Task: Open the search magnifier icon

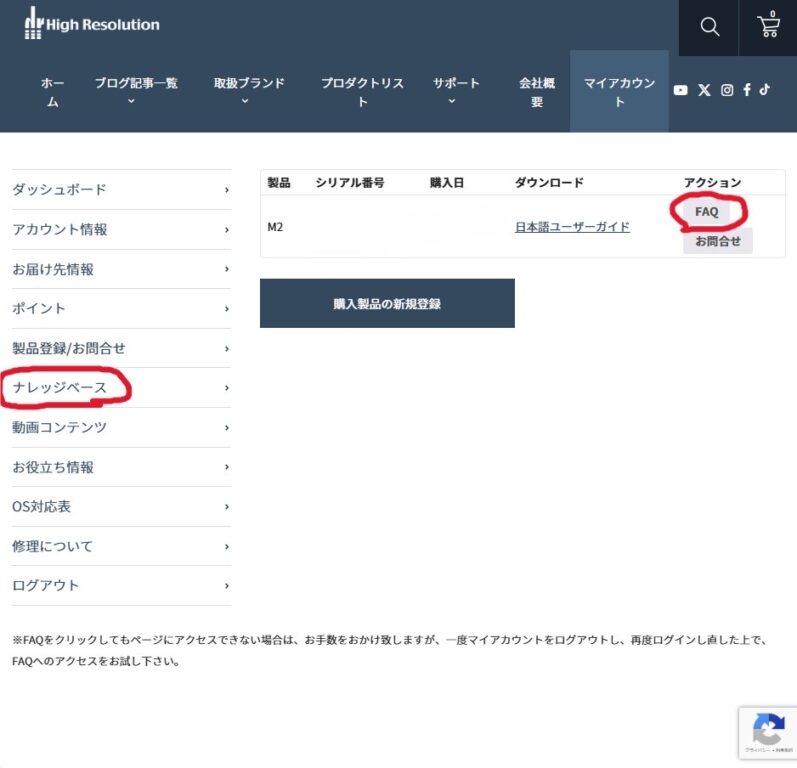Action: (x=710, y=27)
